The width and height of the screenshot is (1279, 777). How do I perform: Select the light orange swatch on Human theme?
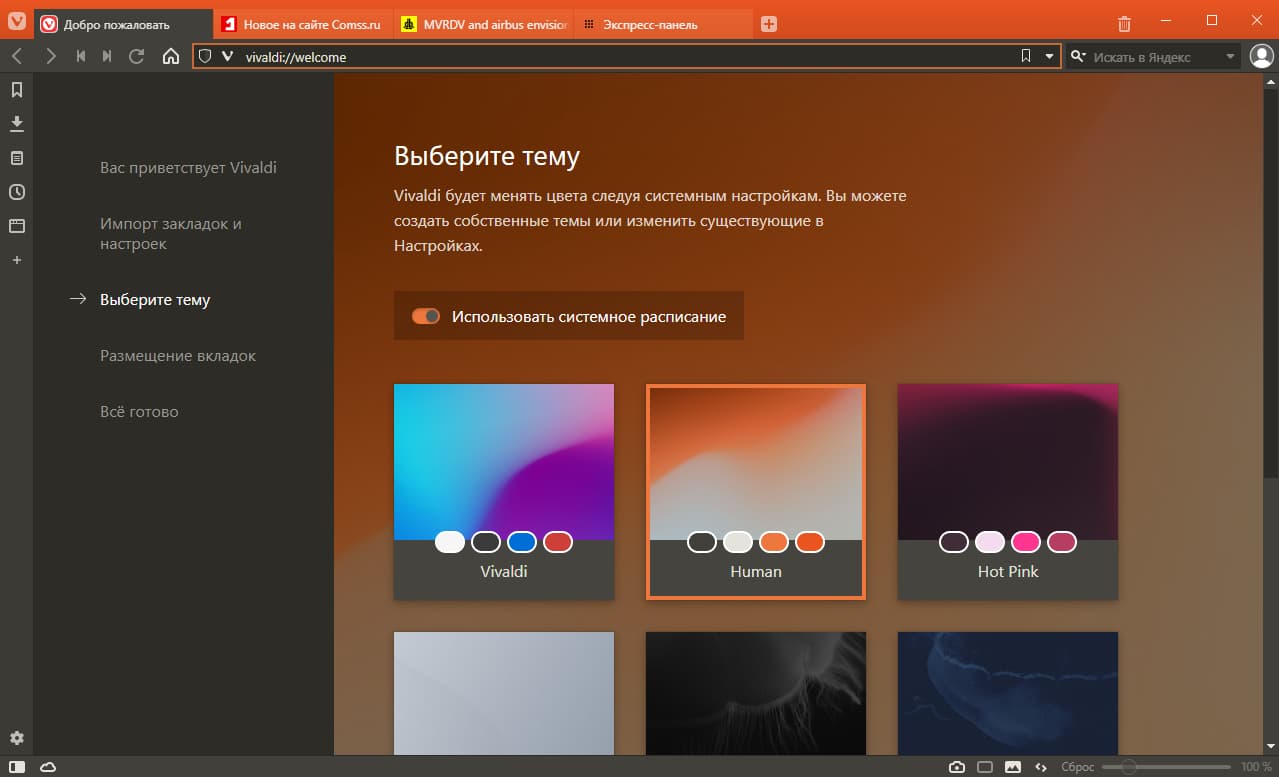[x=774, y=542]
